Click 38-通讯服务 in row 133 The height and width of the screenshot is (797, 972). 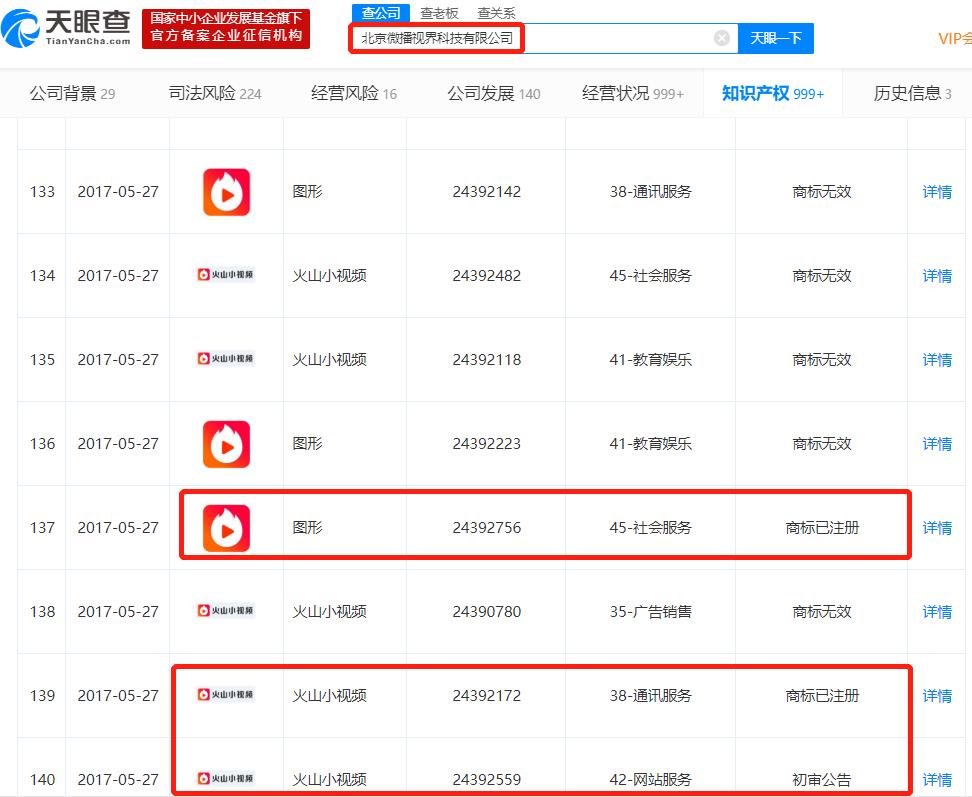click(x=650, y=192)
